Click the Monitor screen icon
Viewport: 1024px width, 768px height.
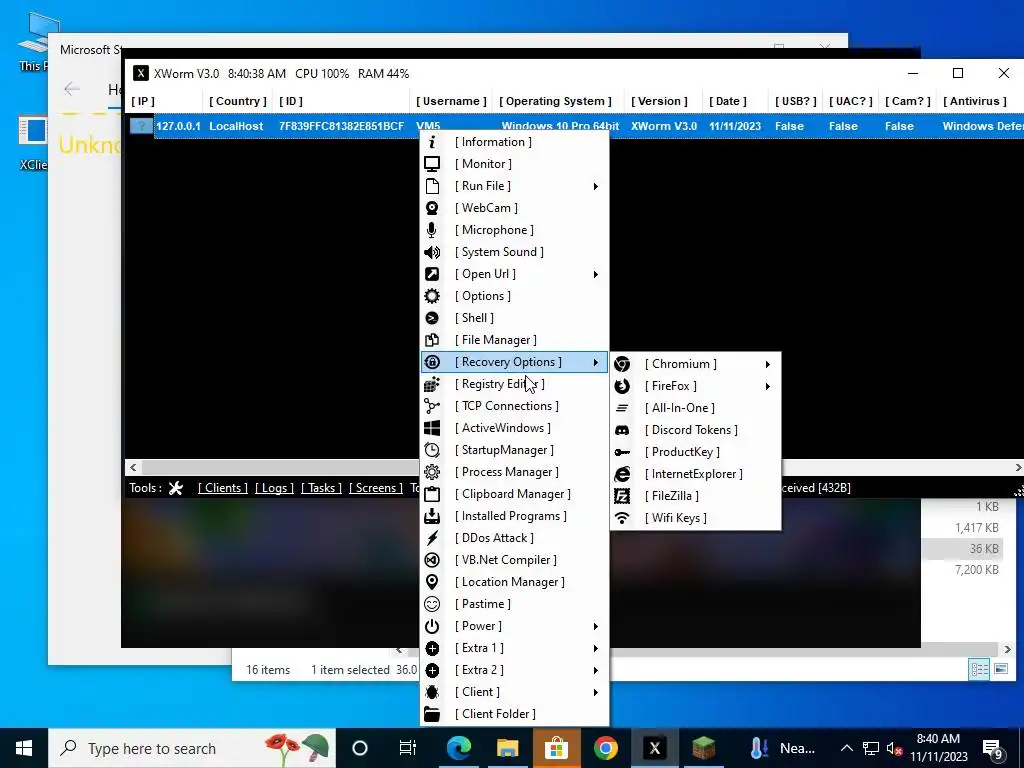click(x=432, y=164)
